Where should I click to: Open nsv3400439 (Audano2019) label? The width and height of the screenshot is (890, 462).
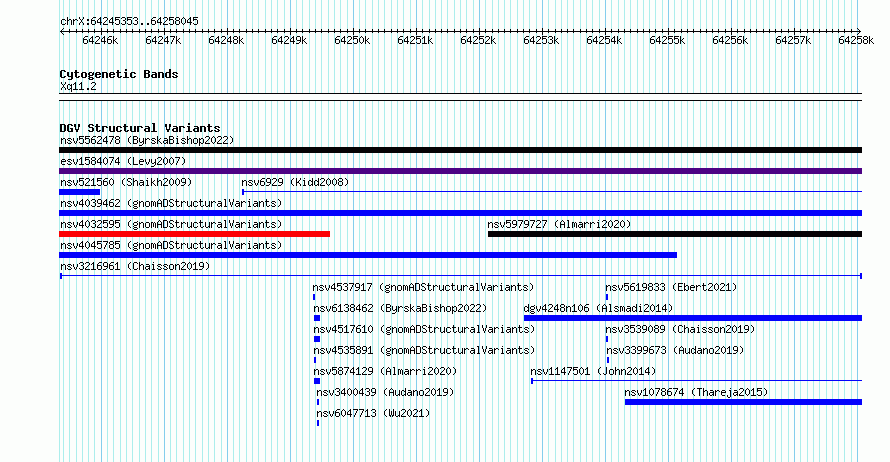click(385, 392)
